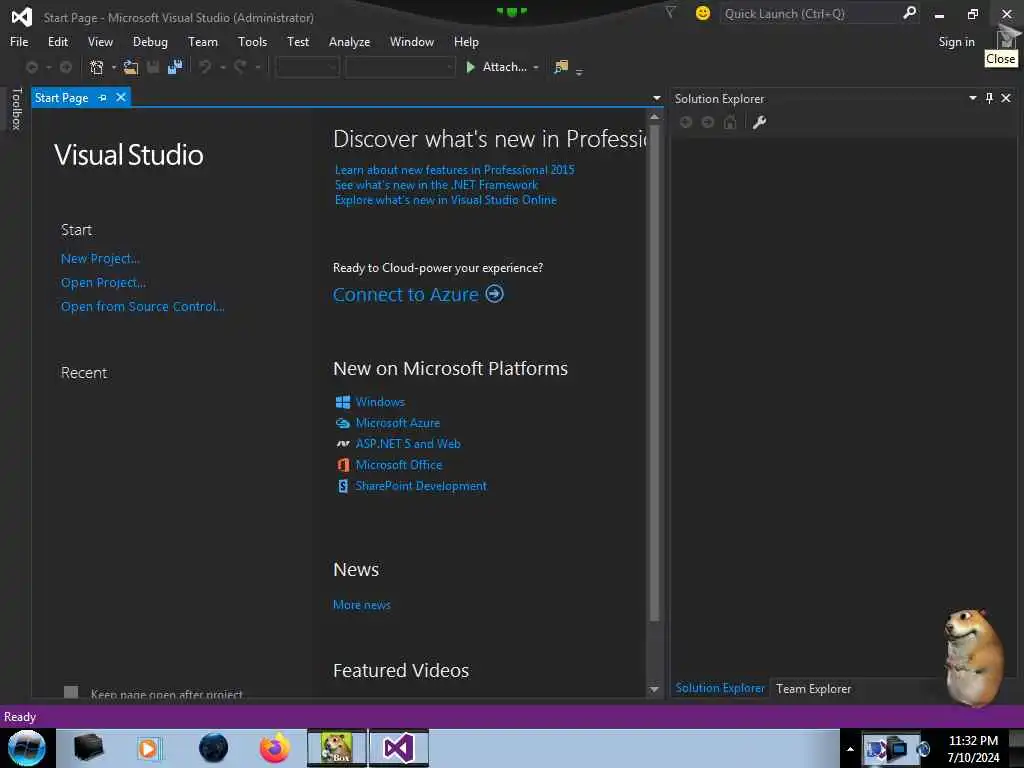Click the Save toolbar icon
This screenshot has width=1024, height=768.
pyautogui.click(x=153, y=67)
